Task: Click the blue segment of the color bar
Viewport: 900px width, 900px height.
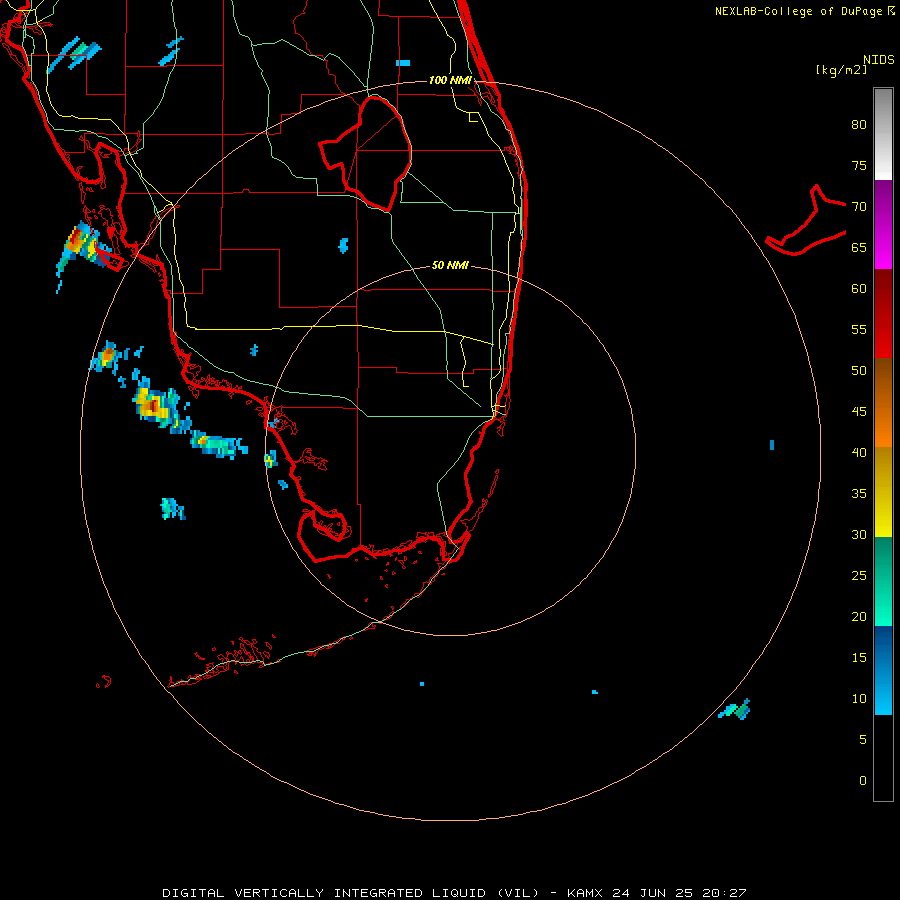Action: coord(883,670)
